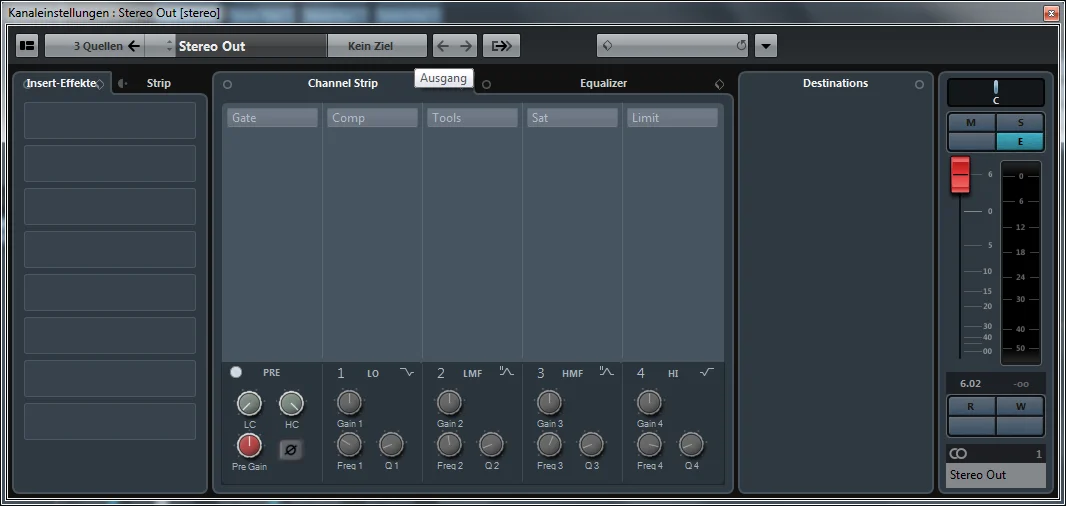Click the Gain 4 knob
The image size is (1066, 506).
point(649,403)
